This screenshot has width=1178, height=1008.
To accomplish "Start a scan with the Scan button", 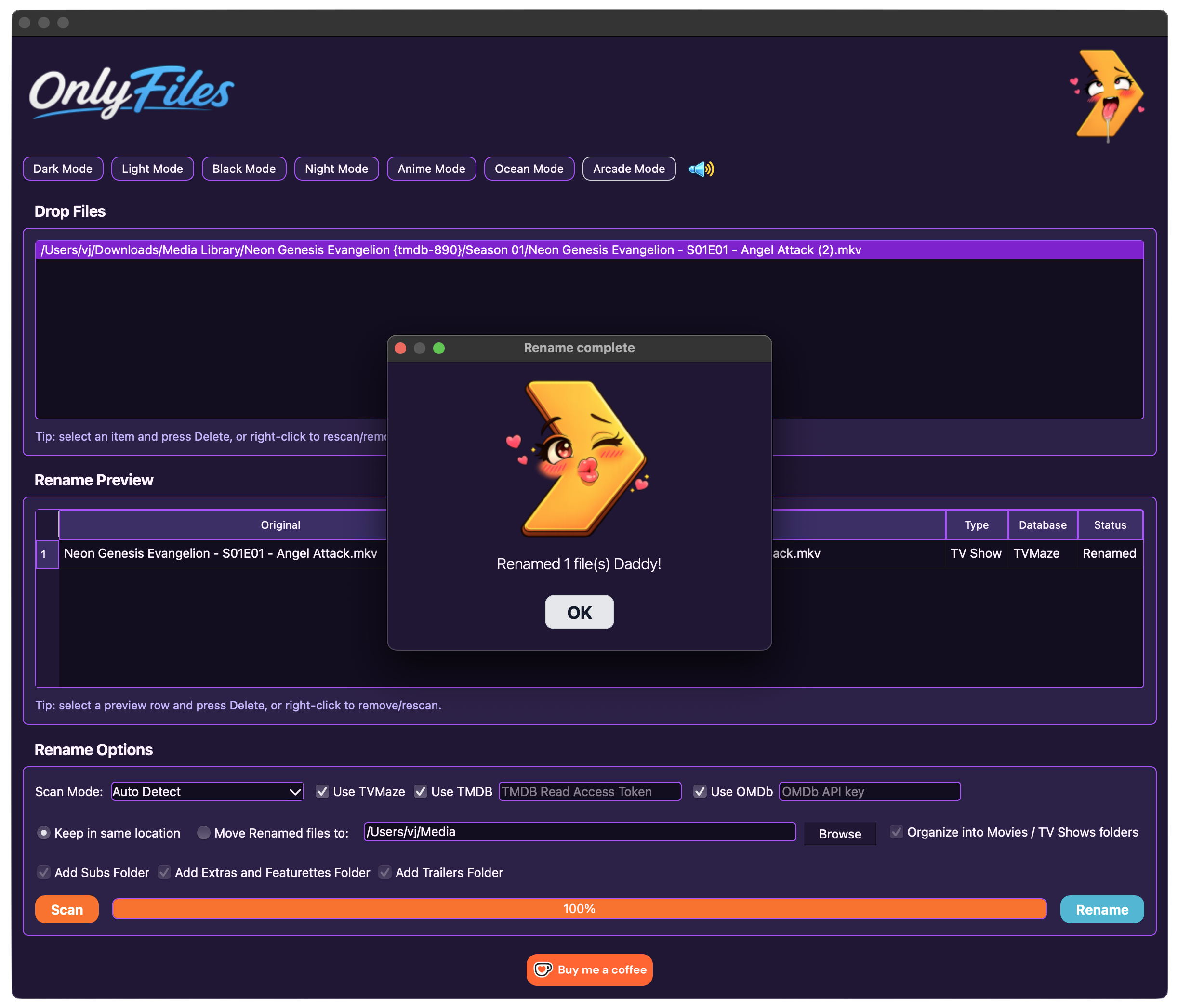I will [67, 909].
